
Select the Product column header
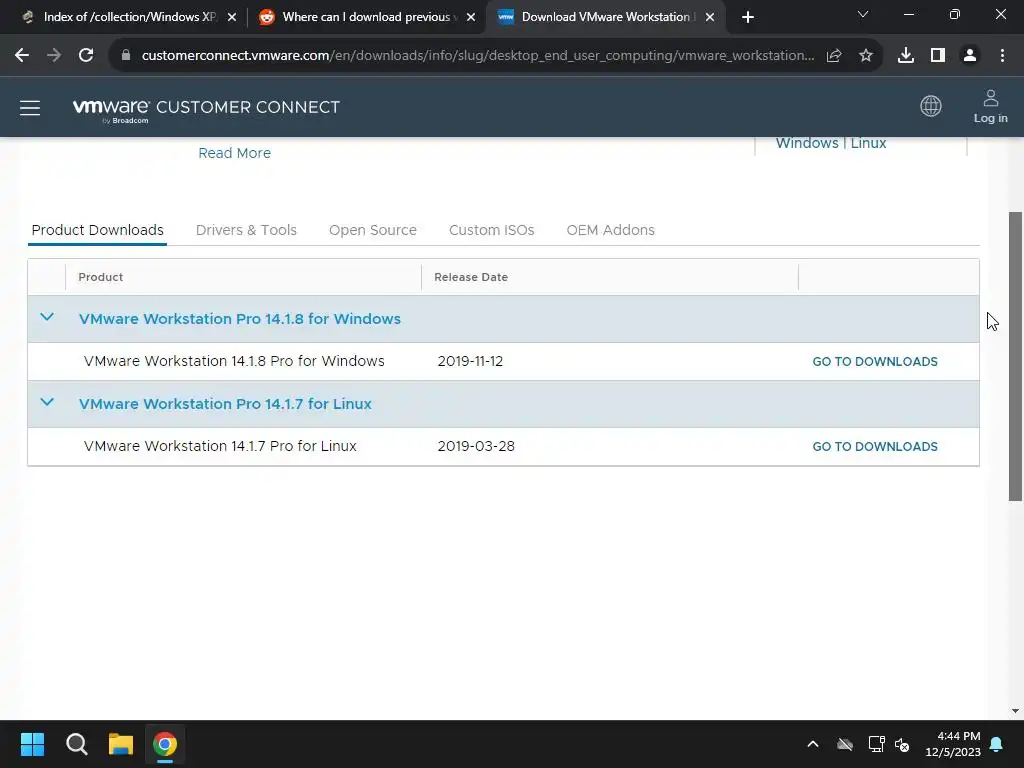point(101,277)
